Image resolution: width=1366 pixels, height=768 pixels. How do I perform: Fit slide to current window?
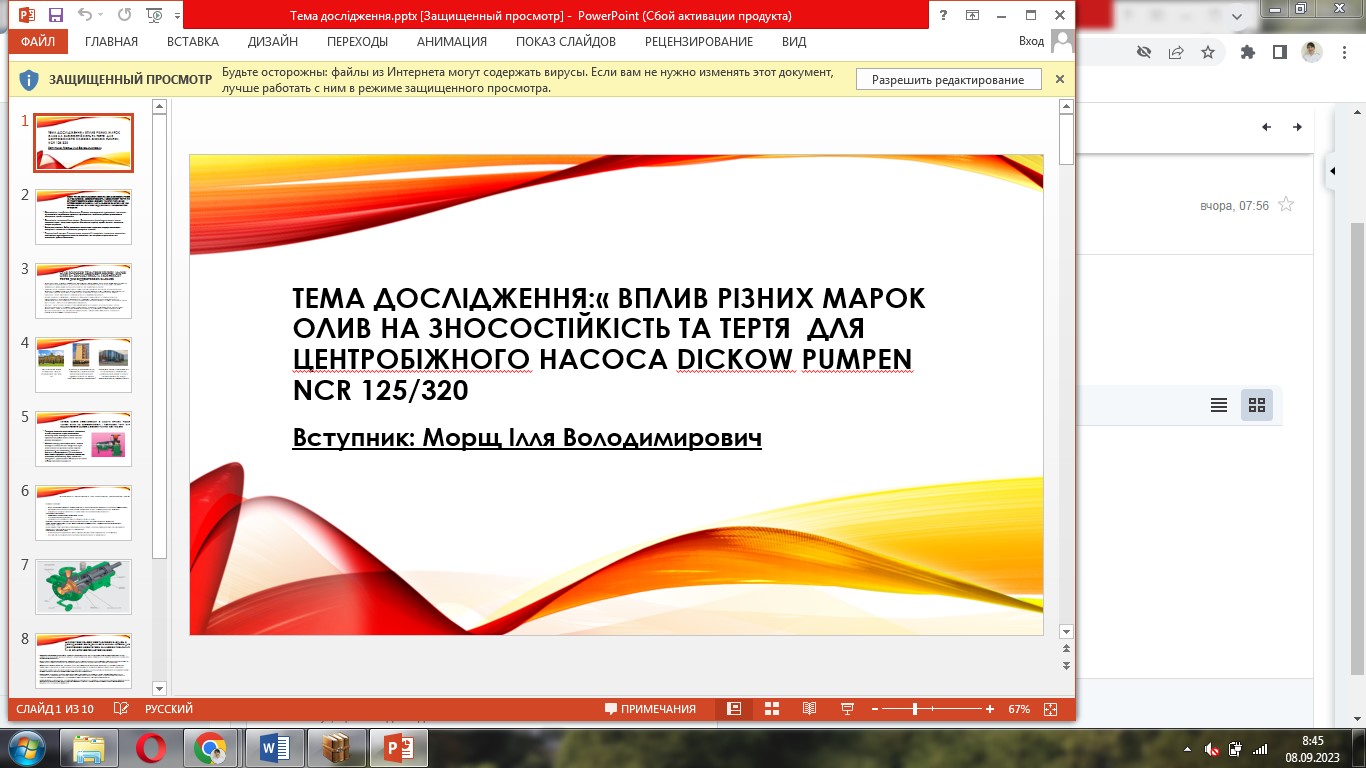(x=1050, y=709)
